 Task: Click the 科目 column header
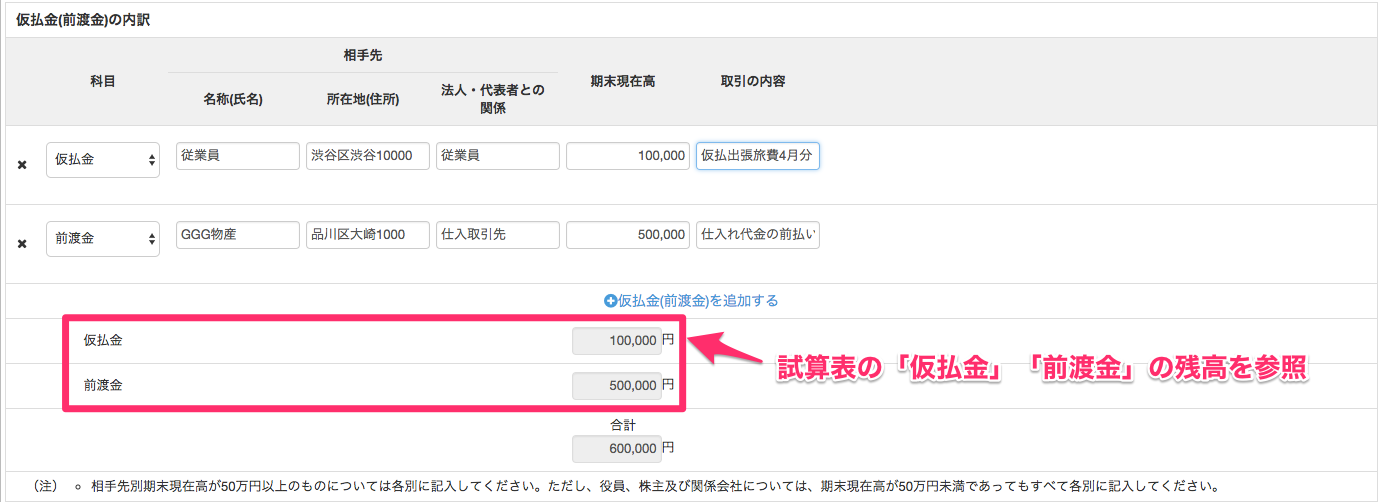click(x=103, y=81)
